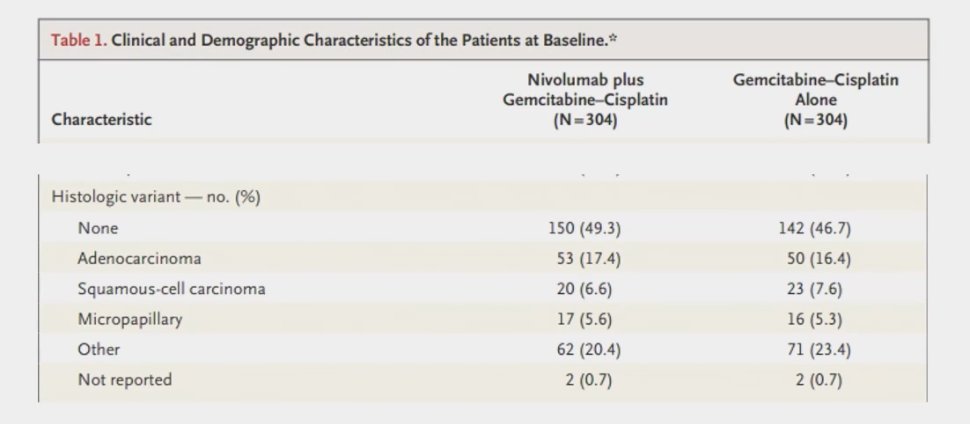
Task: Select the Not reported row label
Action: coord(125,379)
